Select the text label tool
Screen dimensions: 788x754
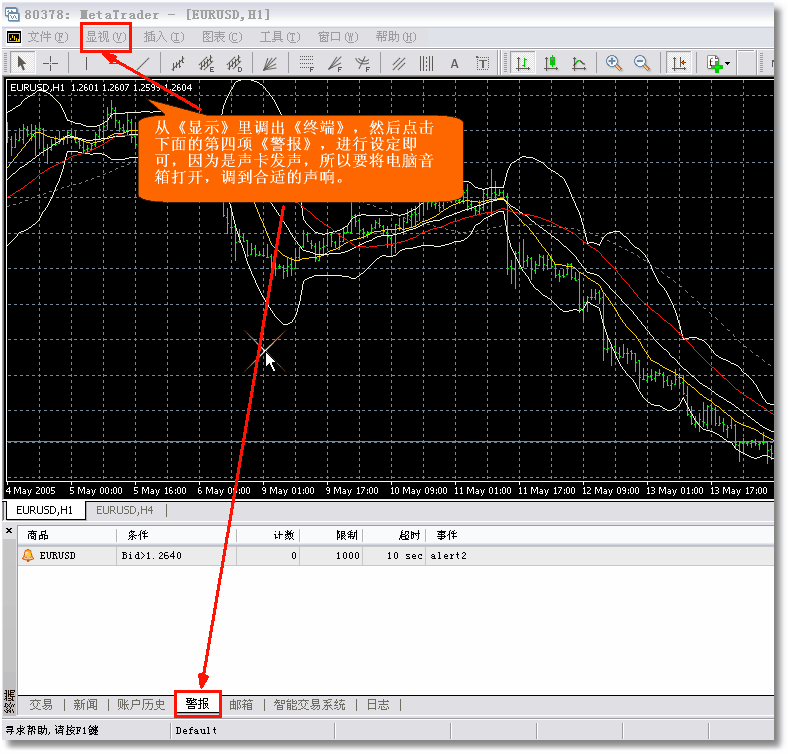tap(482, 63)
